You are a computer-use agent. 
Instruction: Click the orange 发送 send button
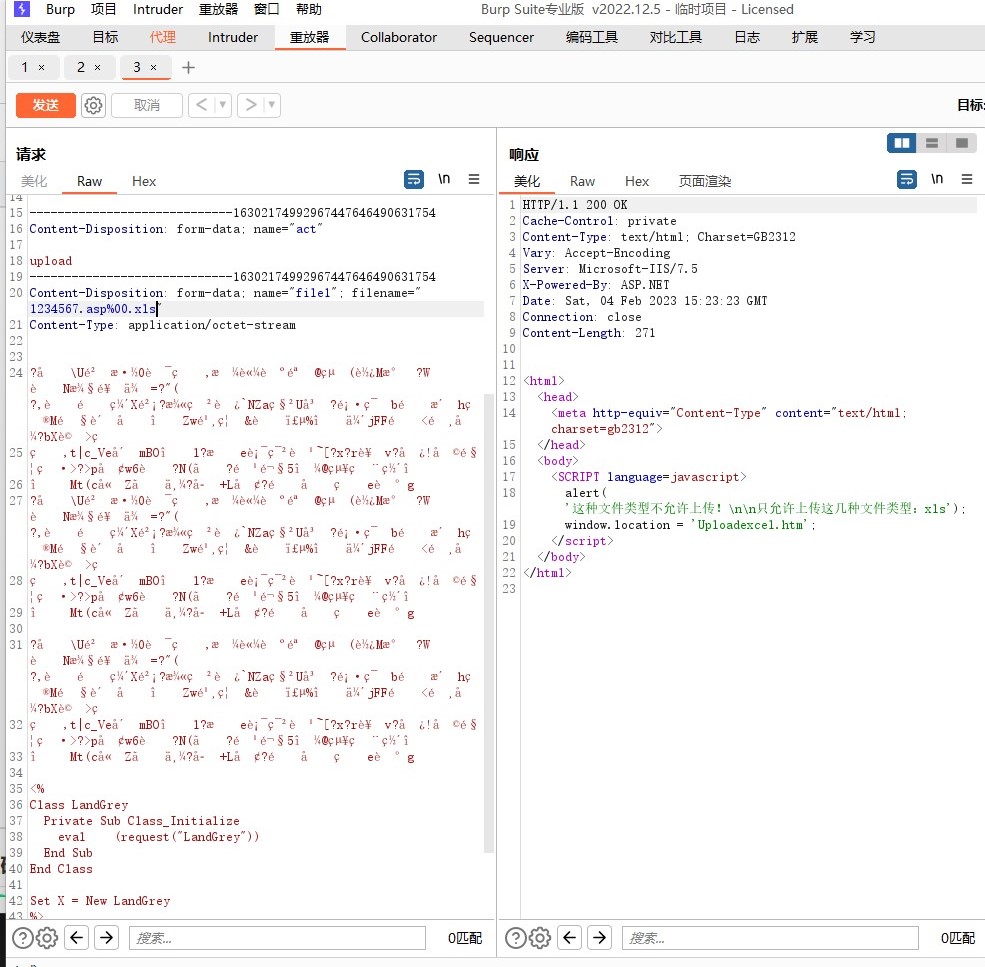pyautogui.click(x=45, y=105)
